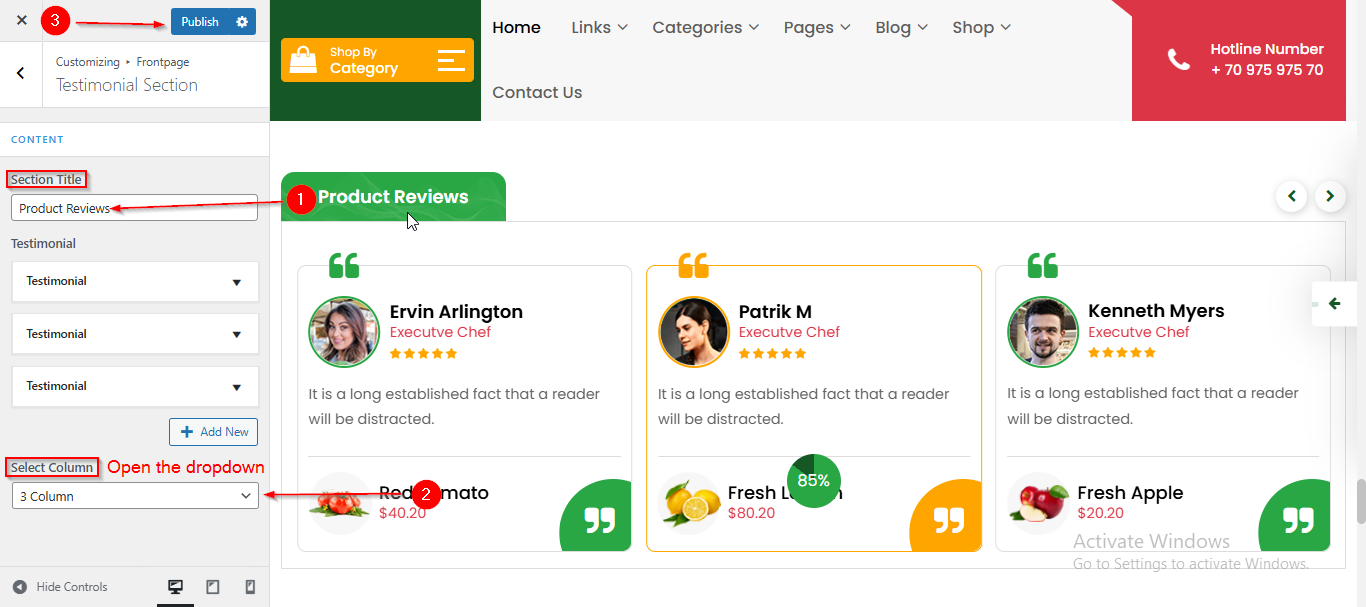The height and width of the screenshot is (607, 1366).
Task: Click the Shop By Category hamburger icon
Action: coord(451,60)
